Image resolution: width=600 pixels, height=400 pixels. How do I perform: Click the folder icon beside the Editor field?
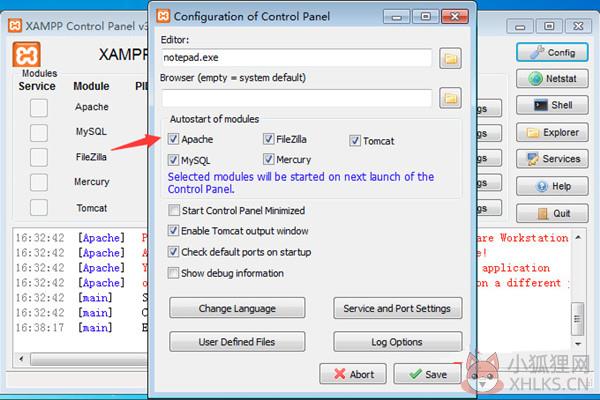point(450,58)
